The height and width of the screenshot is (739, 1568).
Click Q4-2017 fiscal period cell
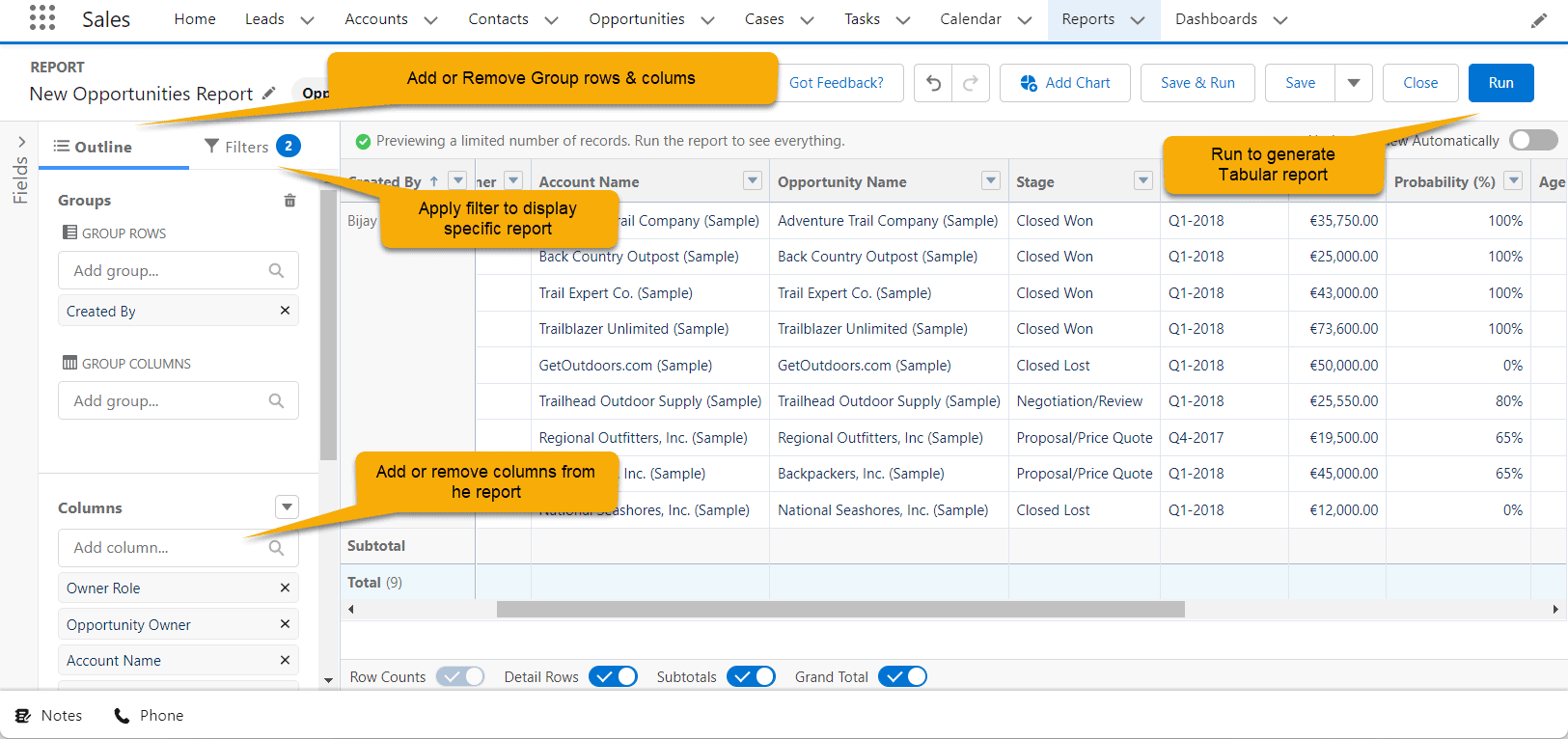click(1224, 438)
